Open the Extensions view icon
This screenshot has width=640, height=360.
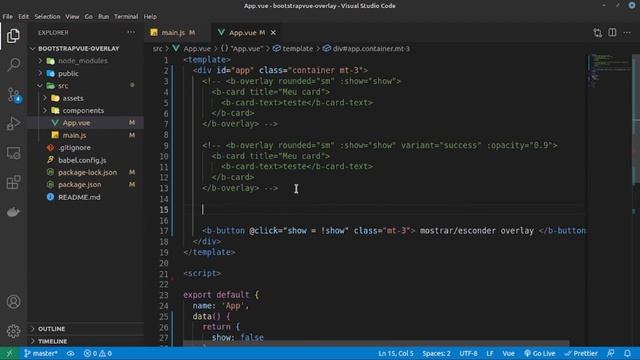tap(13, 182)
